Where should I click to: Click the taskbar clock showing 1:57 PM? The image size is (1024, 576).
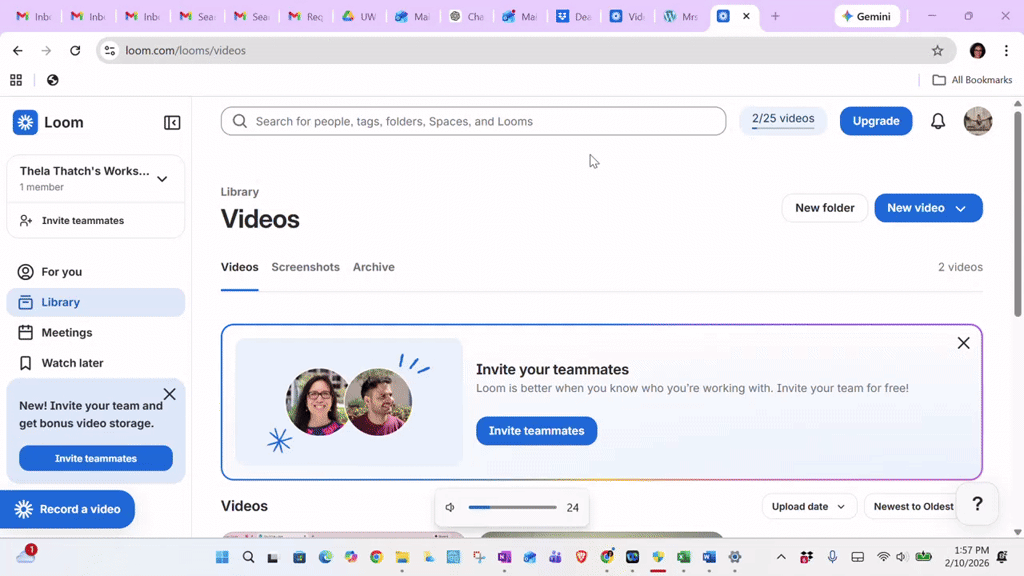pos(967,556)
